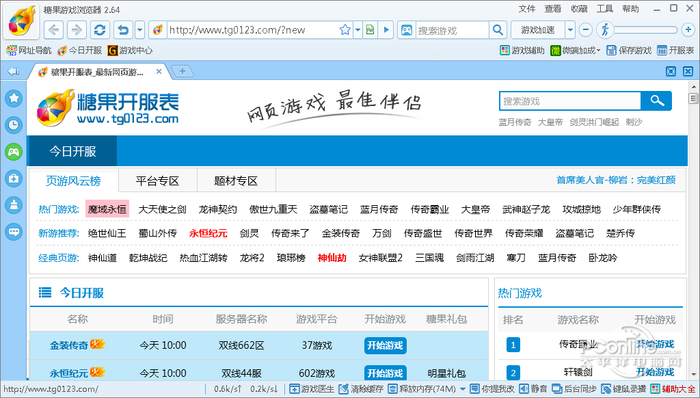
Task: Open the red 永恒纪元 recommended game link
Action: pos(208,233)
